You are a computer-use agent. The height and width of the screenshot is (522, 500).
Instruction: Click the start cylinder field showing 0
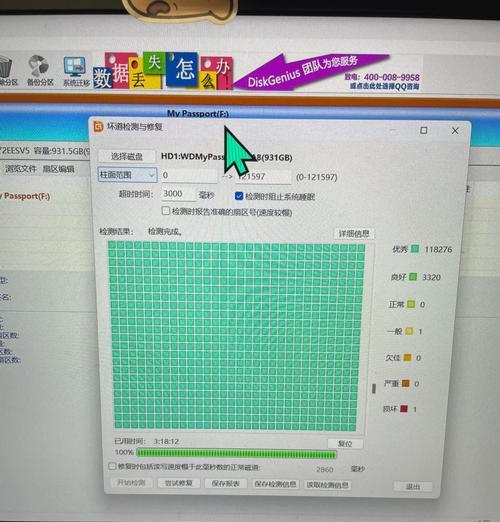point(189,175)
